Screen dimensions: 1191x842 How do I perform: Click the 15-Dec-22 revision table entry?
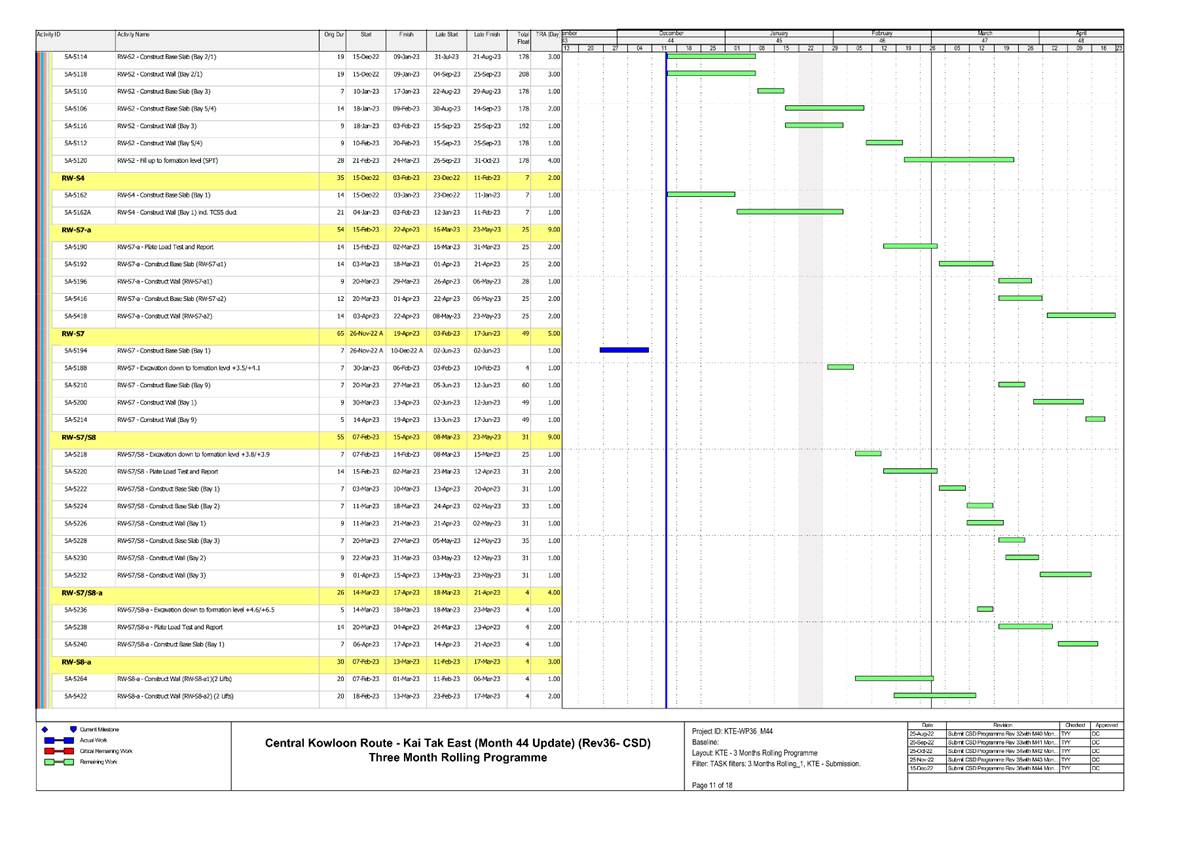921,769
